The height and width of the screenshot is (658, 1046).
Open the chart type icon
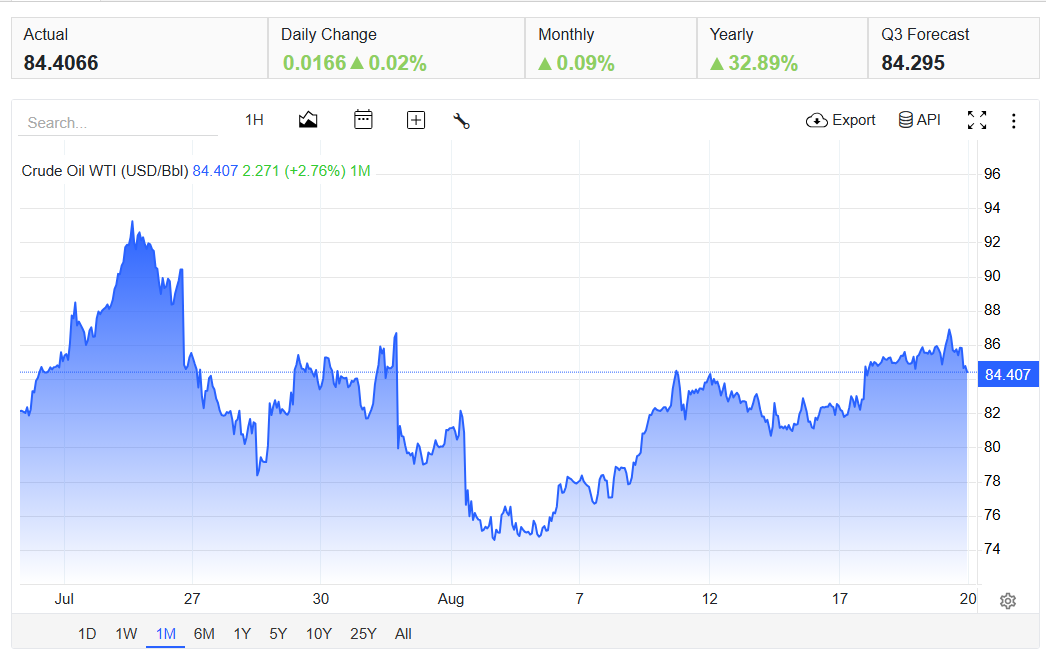coord(308,120)
